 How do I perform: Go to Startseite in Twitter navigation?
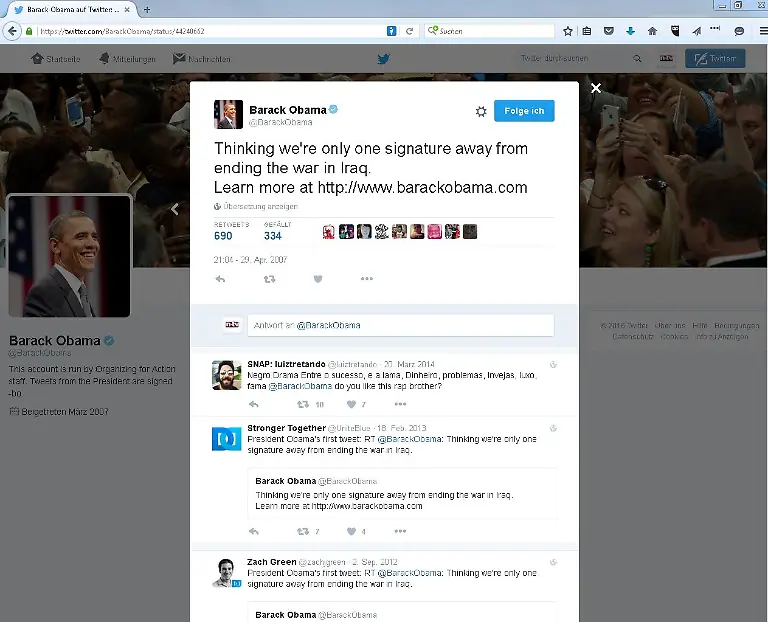[55, 59]
